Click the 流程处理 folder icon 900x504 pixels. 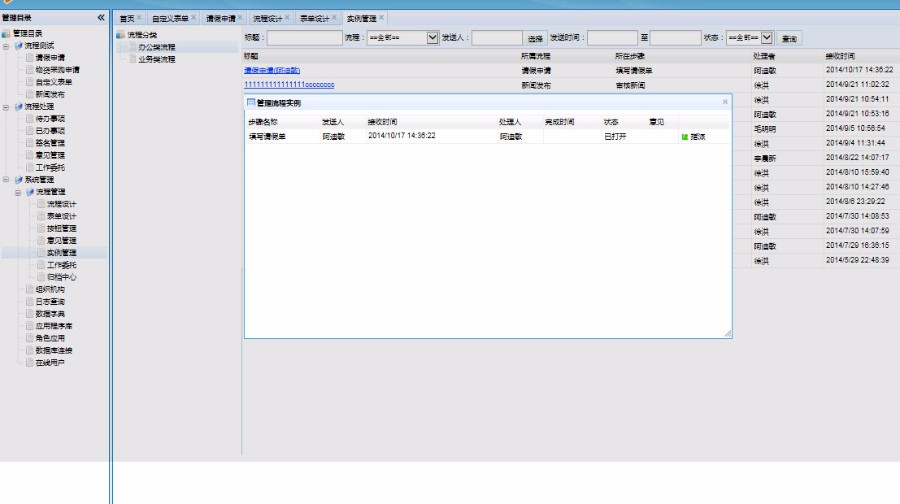tap(18, 107)
